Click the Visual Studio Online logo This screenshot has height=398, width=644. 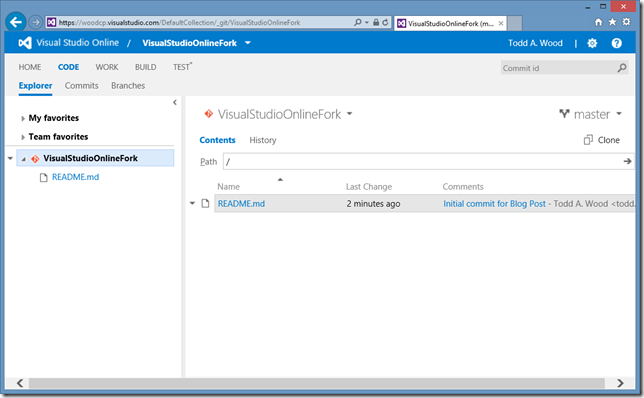pyautogui.click(x=25, y=43)
